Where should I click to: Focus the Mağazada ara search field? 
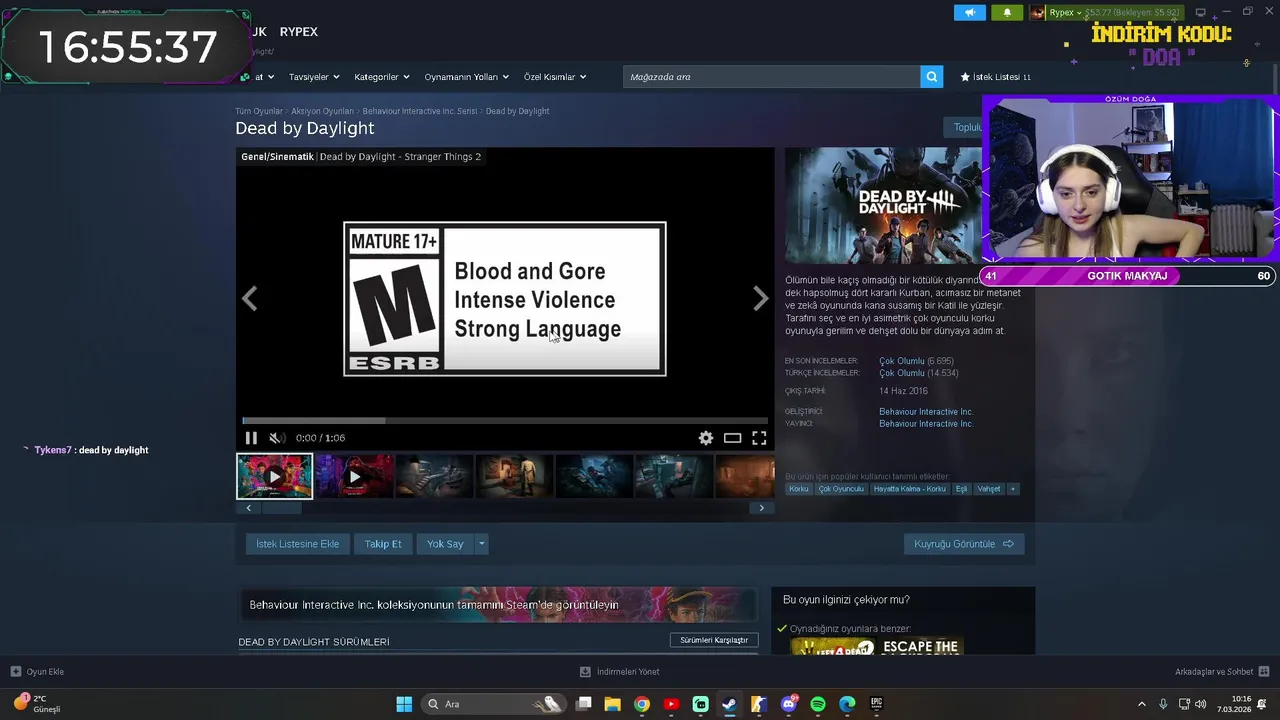click(772, 77)
